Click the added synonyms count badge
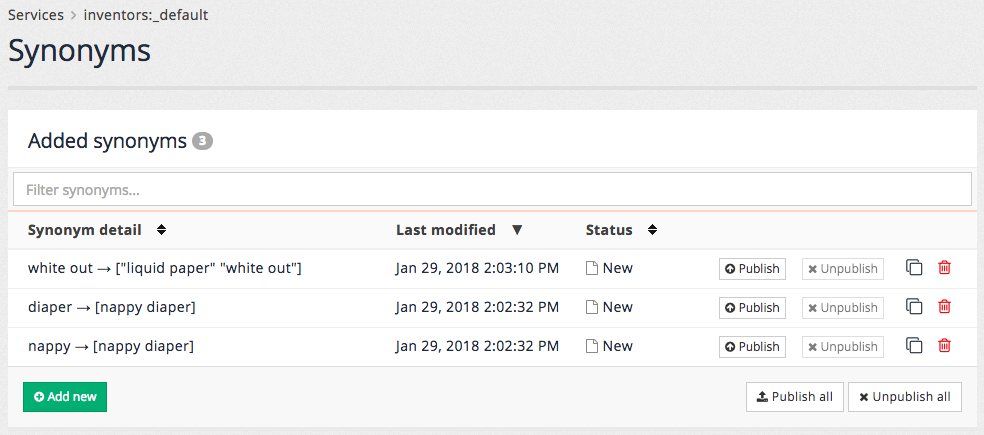Image resolution: width=984 pixels, height=435 pixels. click(202, 142)
